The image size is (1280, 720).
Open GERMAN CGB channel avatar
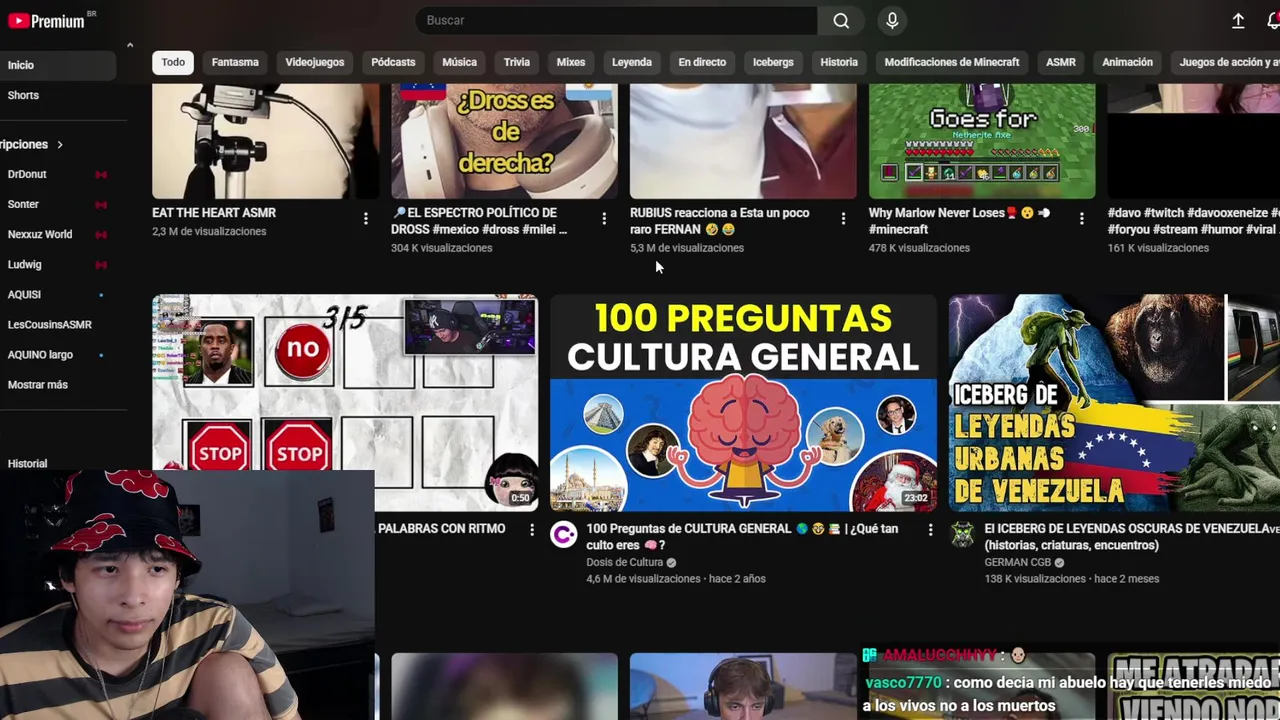tap(962, 535)
